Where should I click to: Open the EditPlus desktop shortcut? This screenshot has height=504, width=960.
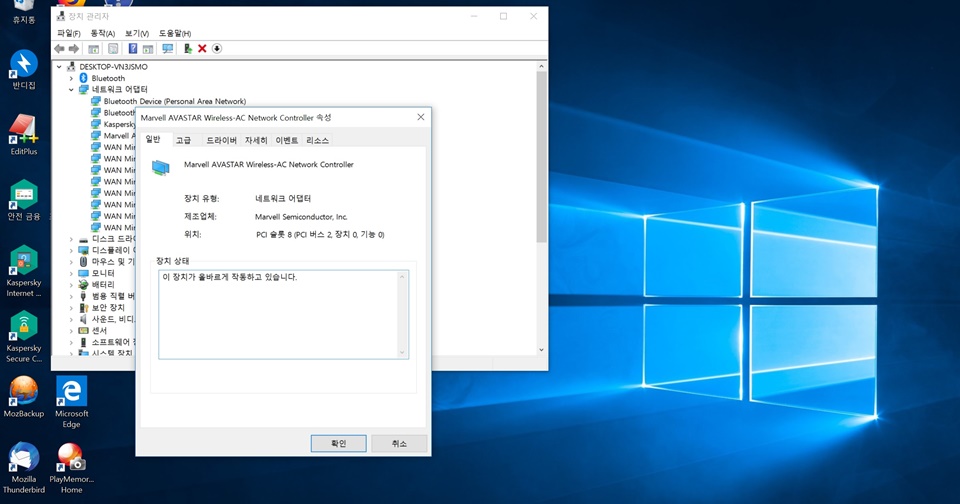point(24,135)
